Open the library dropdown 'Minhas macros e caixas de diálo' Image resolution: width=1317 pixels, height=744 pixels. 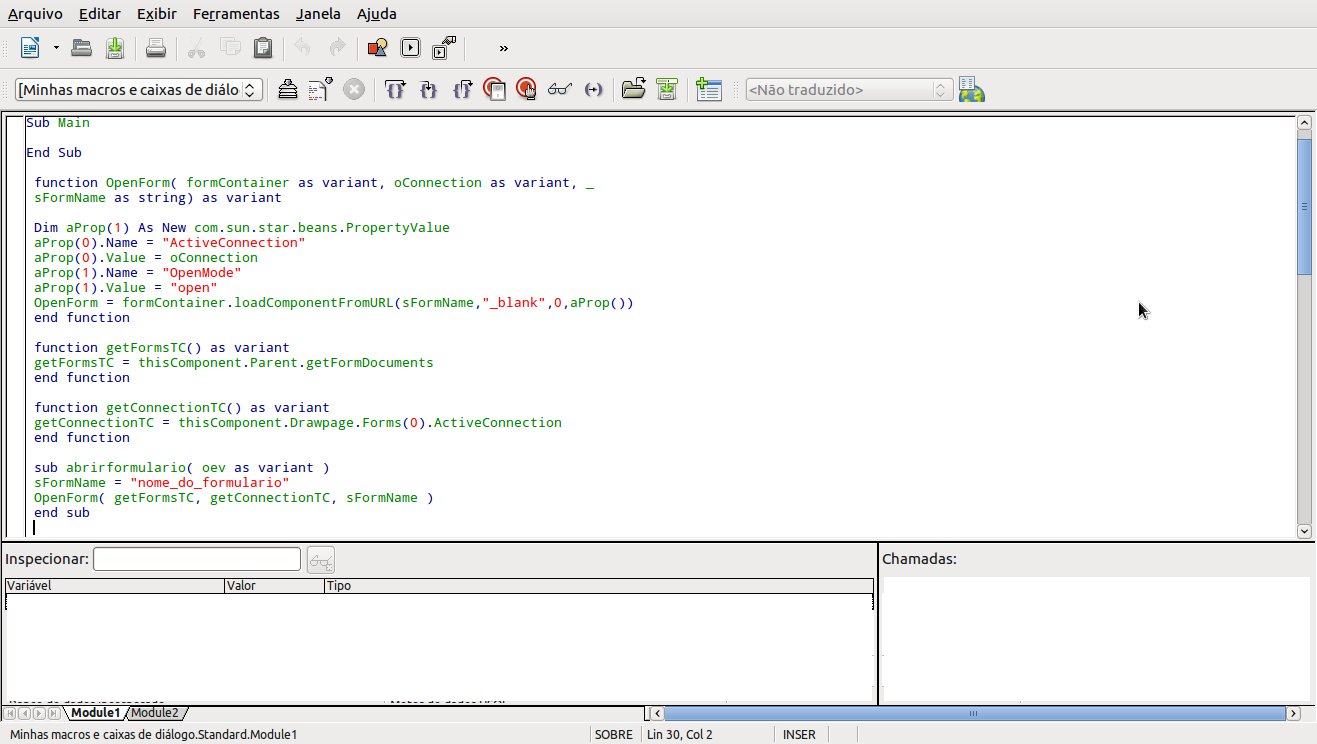point(140,89)
